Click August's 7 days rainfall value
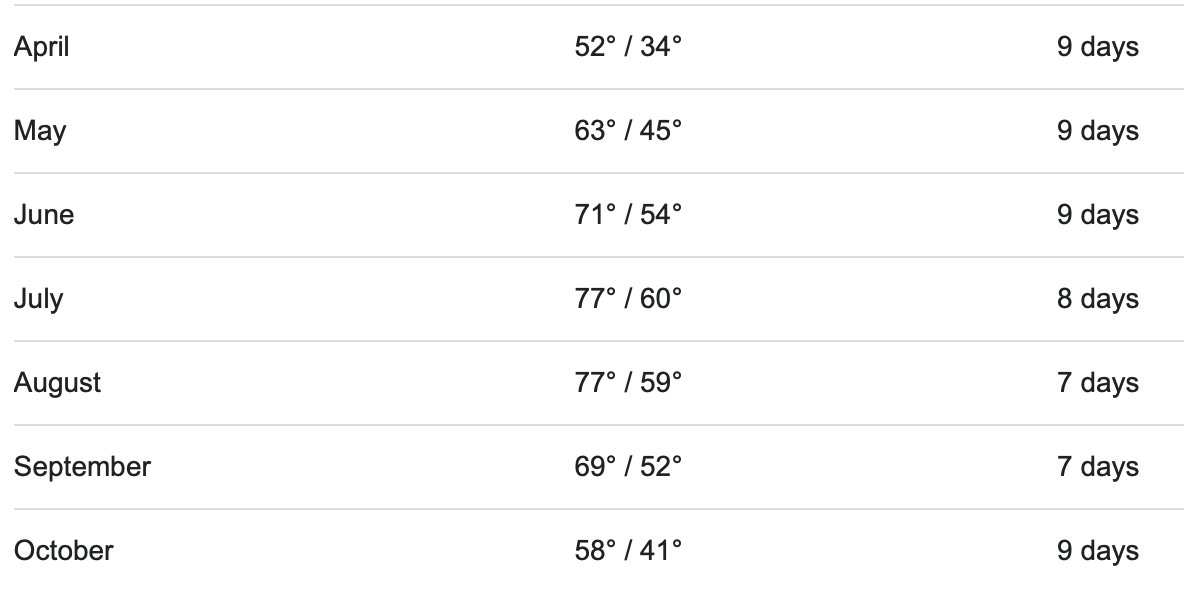1184x592 pixels. coord(1098,384)
